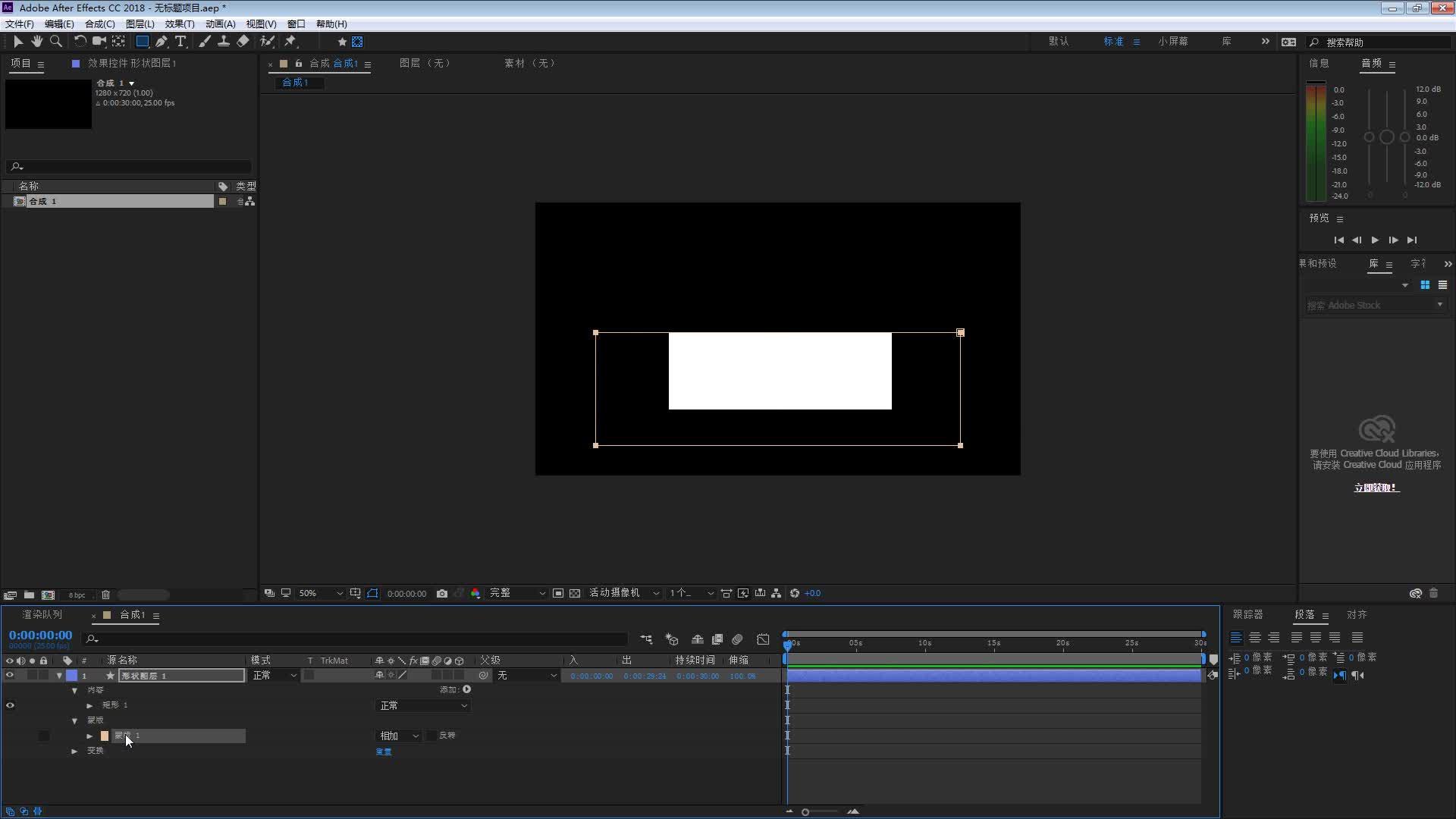Click the 立即获取! link
This screenshot has height=819, width=1456.
click(1376, 488)
